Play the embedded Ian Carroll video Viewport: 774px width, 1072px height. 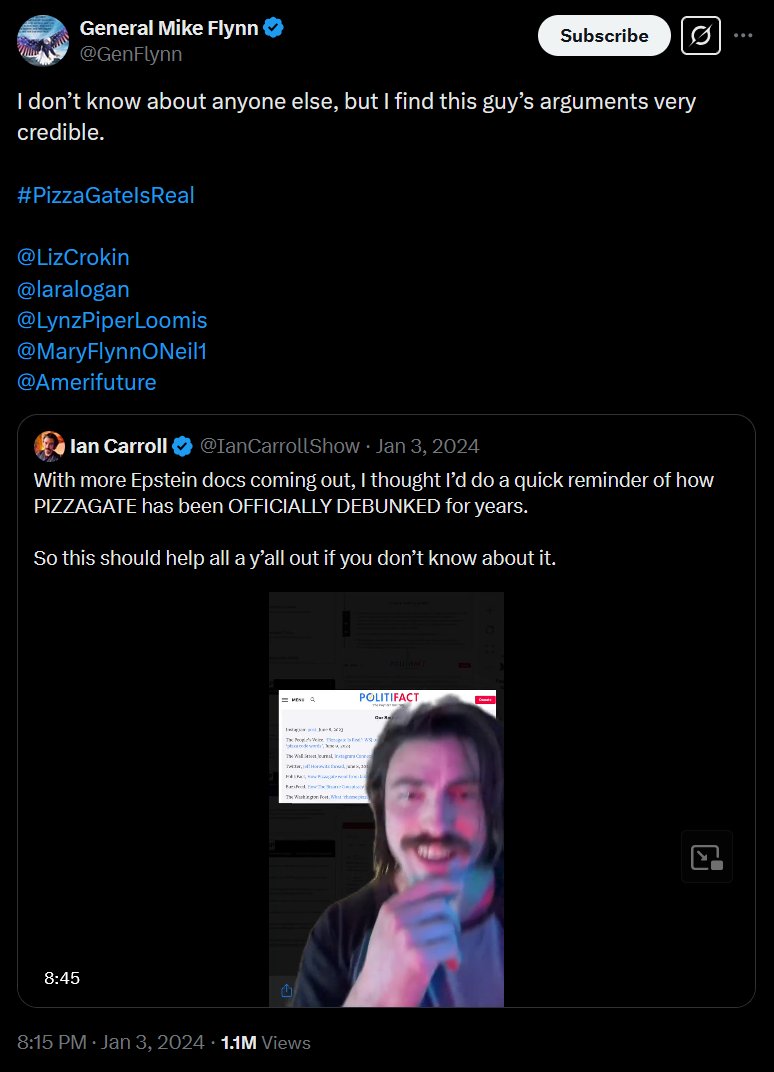pos(386,799)
